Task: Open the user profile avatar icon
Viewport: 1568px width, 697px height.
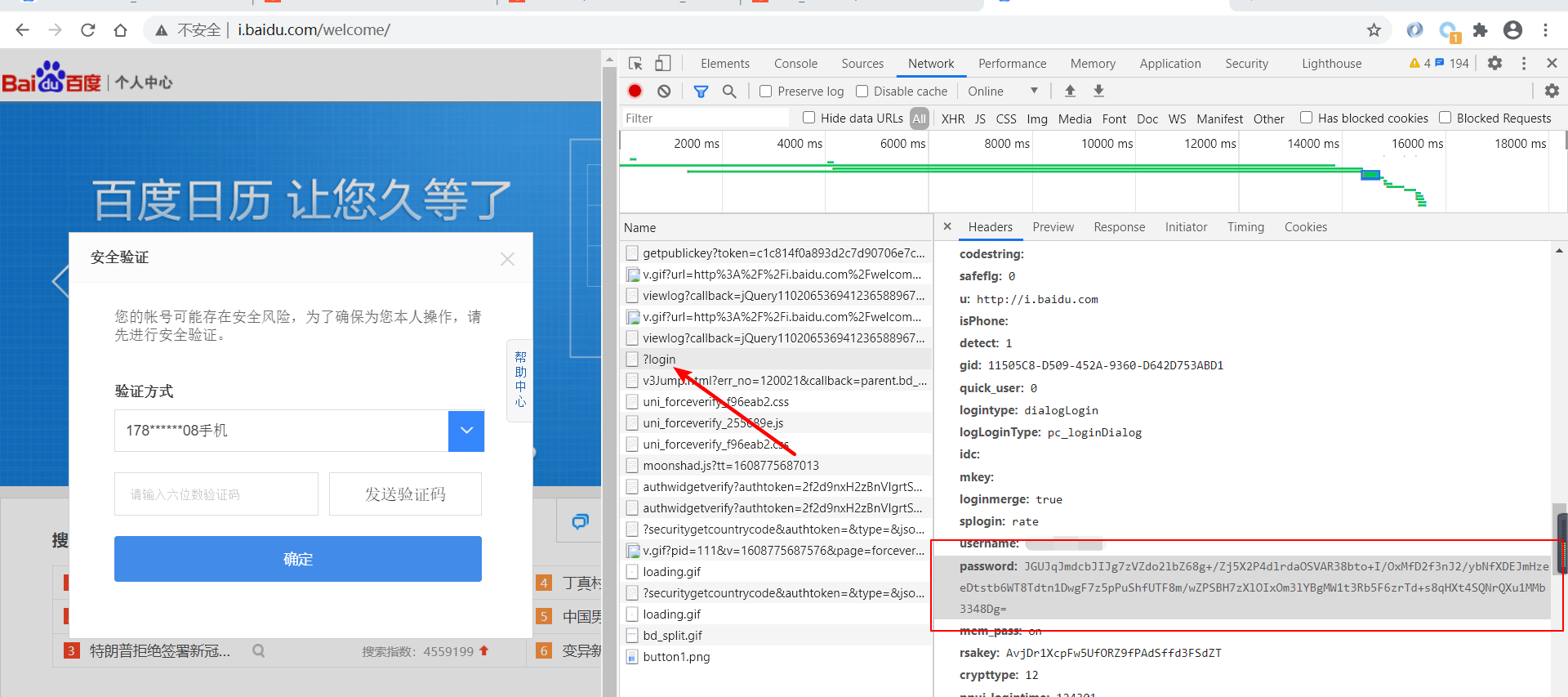Action: [1512, 30]
